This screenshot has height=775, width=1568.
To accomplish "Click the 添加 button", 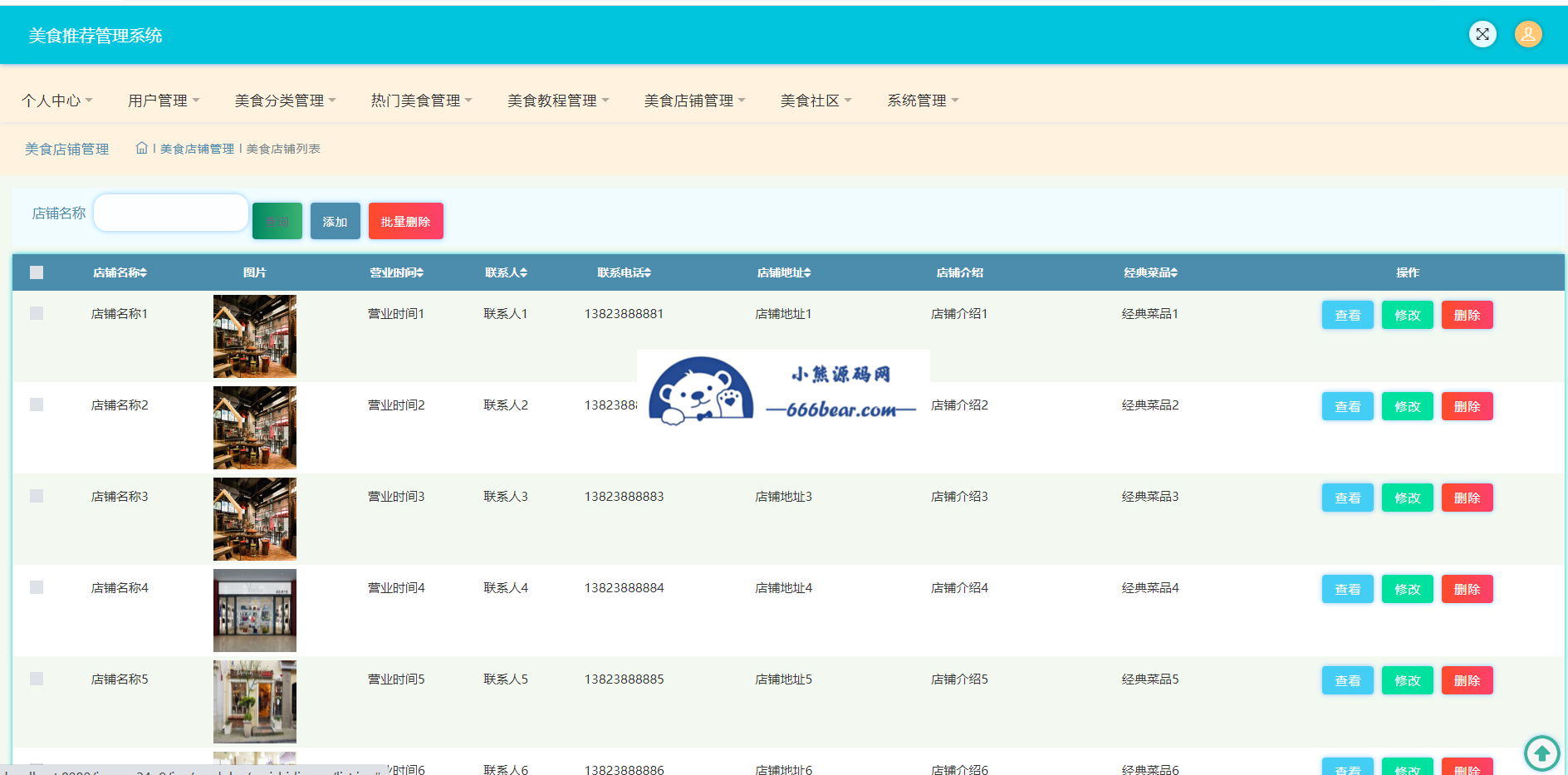I will 336,221.
